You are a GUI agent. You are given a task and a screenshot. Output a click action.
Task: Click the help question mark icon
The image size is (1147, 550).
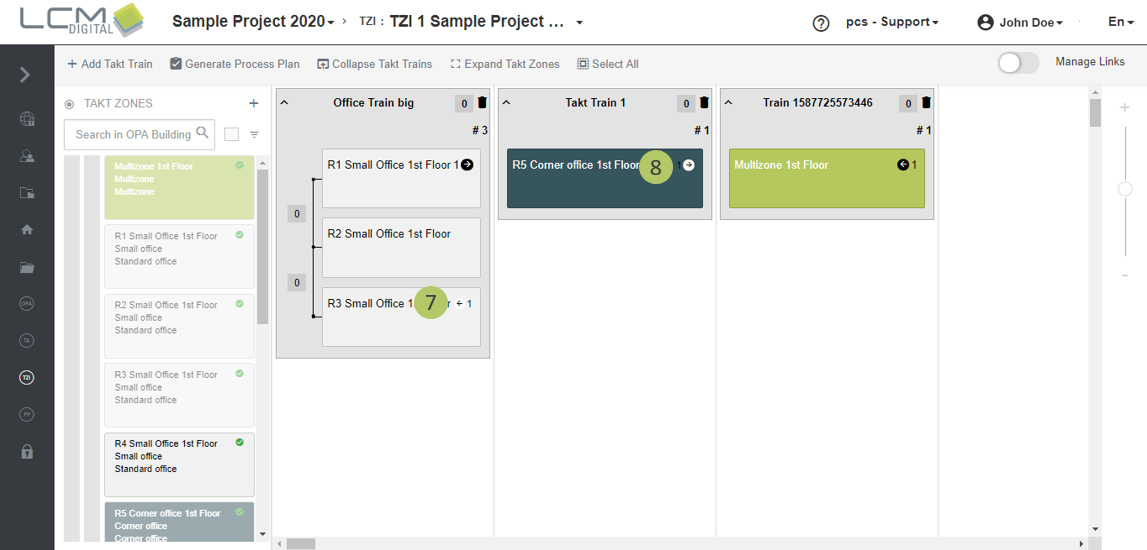coord(821,23)
